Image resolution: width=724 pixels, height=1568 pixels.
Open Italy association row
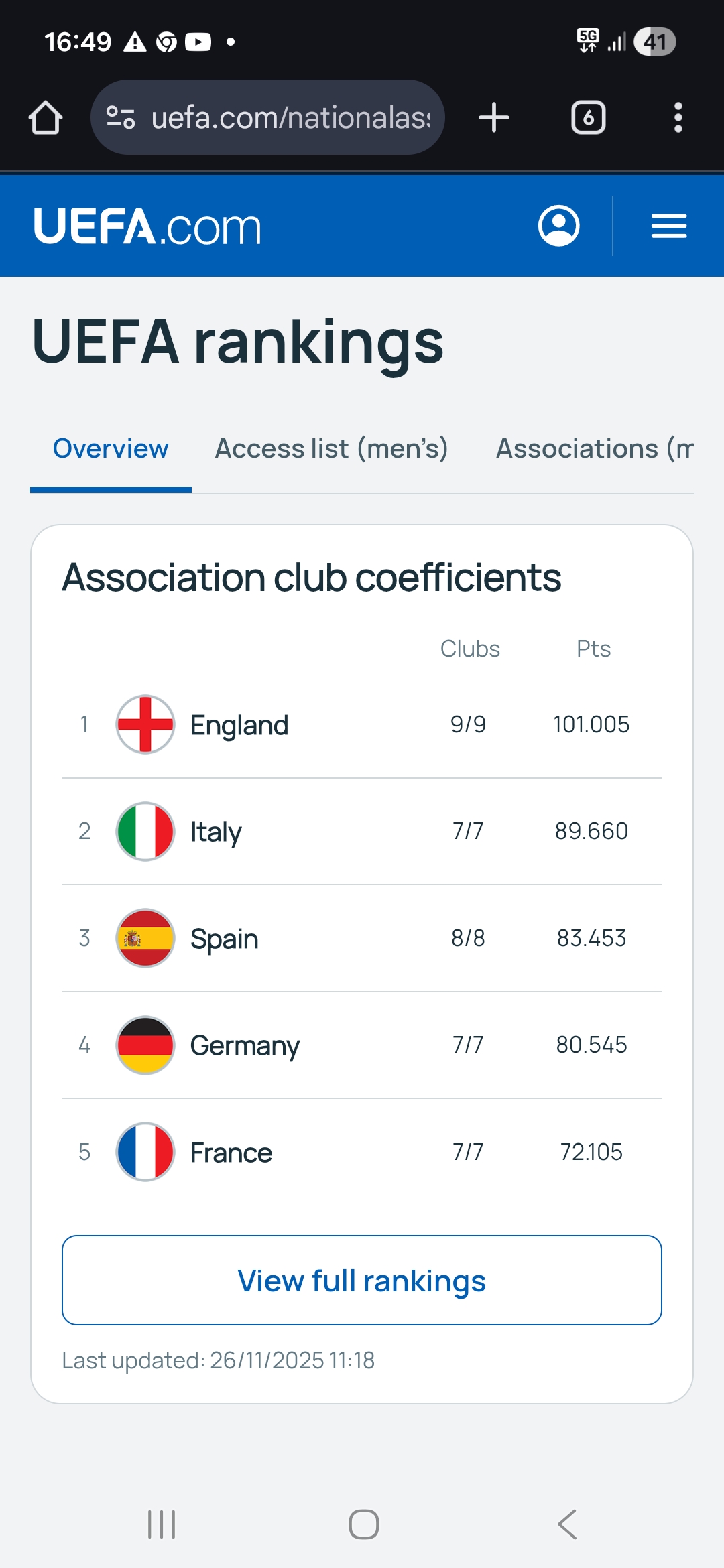[216, 832]
